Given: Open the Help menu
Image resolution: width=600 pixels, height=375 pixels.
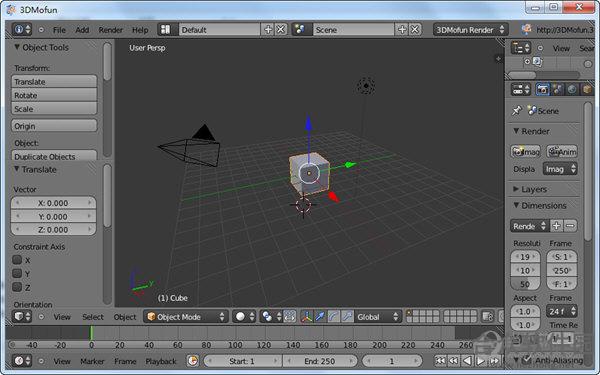Looking at the screenshot, I should (140, 30).
